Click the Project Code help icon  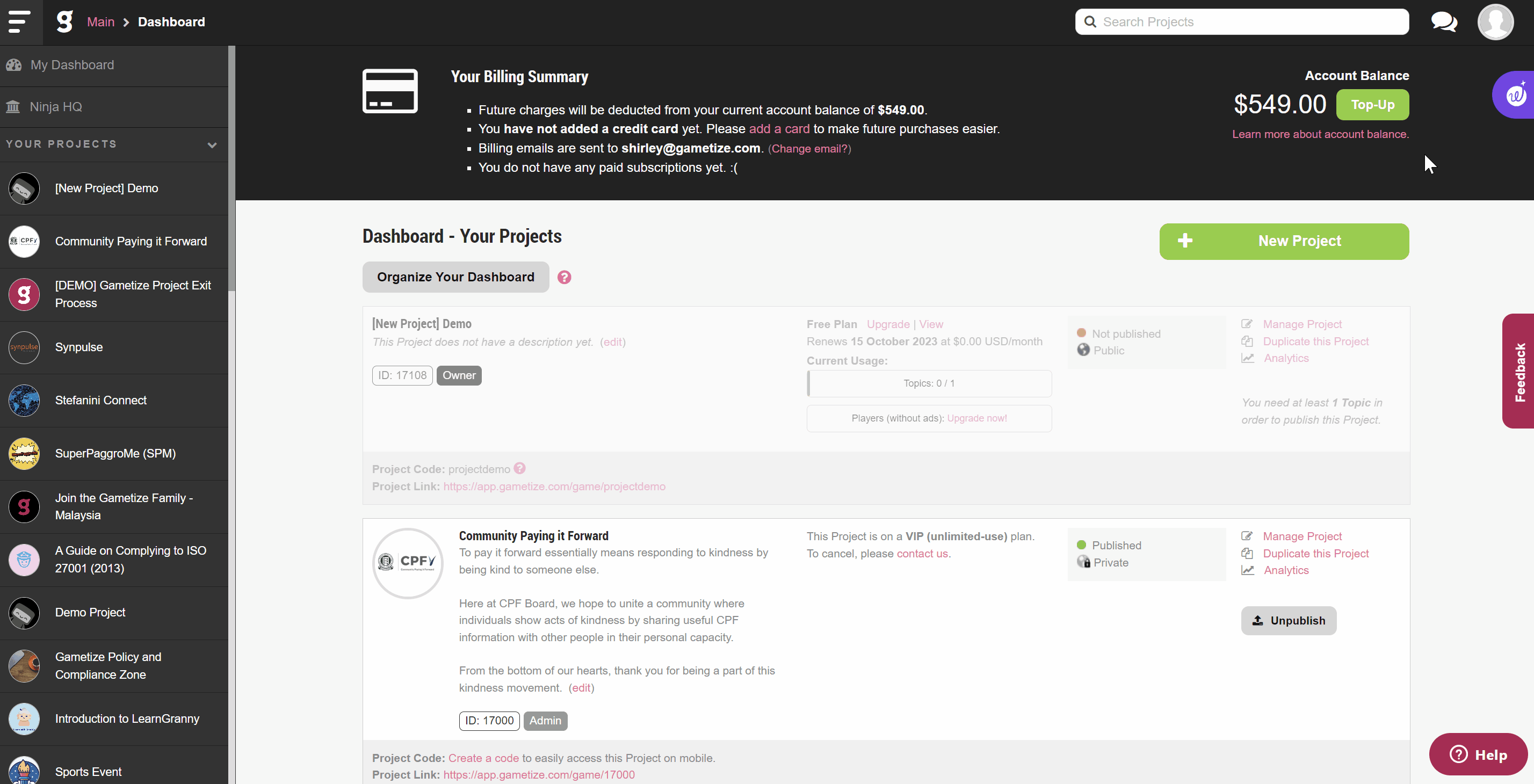(519, 468)
